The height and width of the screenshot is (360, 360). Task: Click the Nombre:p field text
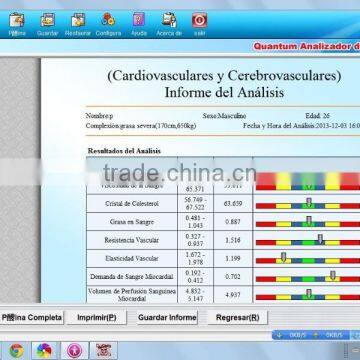tap(99, 116)
